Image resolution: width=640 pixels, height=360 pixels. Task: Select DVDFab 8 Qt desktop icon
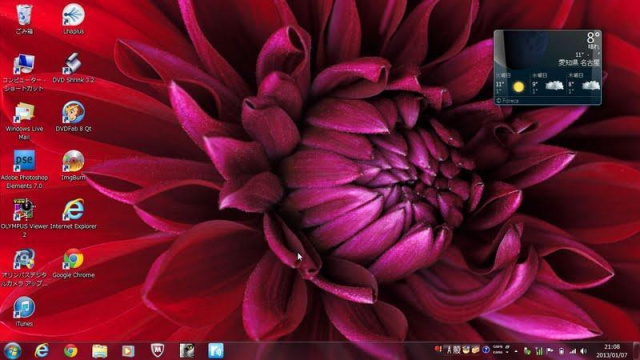[x=73, y=117]
